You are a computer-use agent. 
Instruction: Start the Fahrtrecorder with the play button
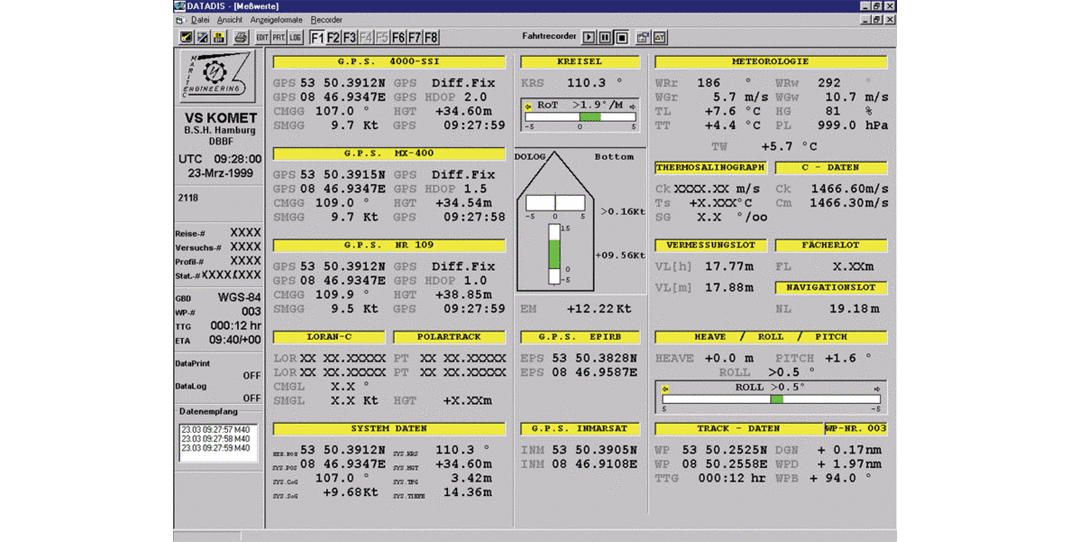(589, 38)
